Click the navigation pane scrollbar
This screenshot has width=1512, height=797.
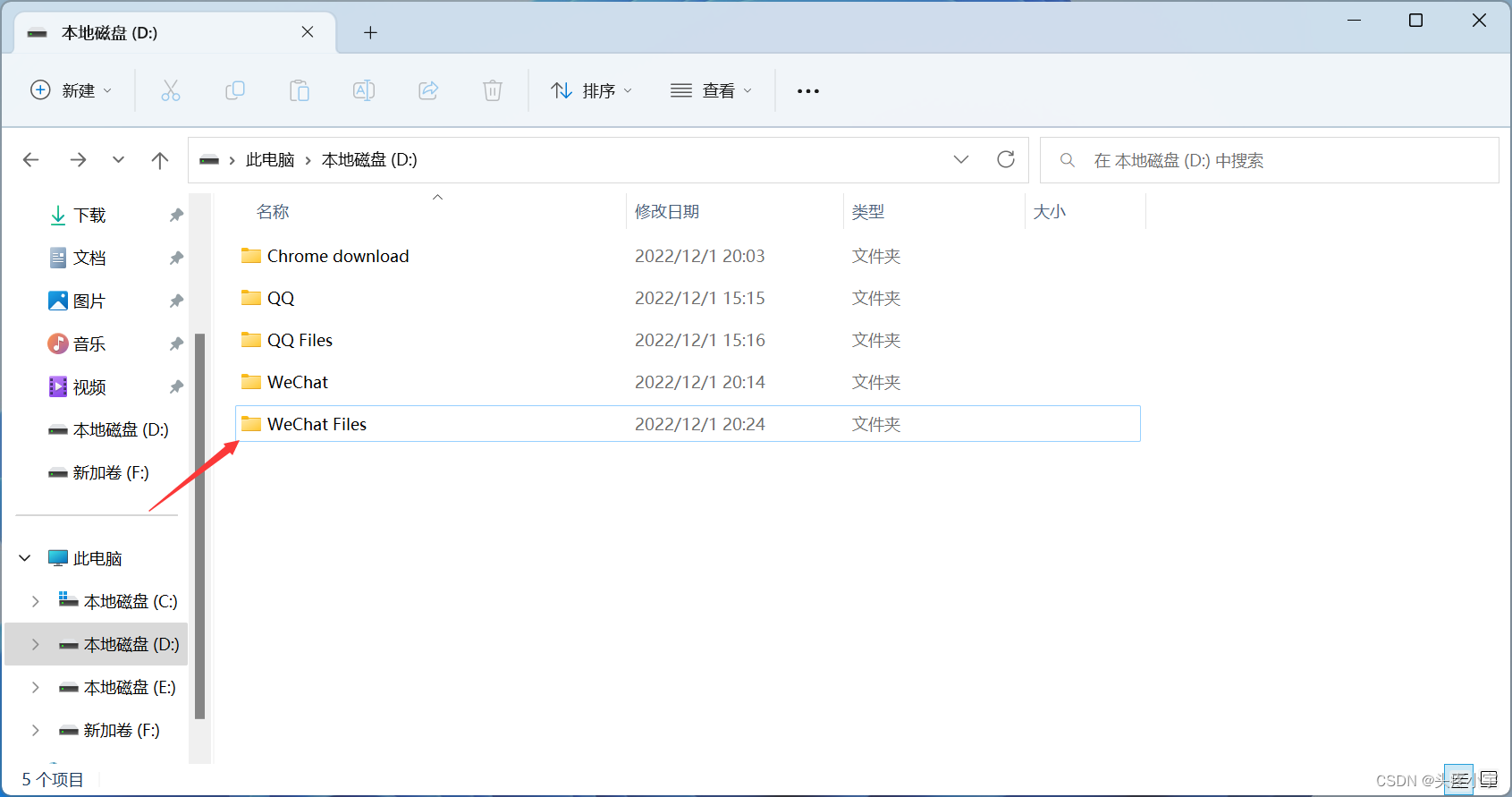pyautogui.click(x=200, y=526)
